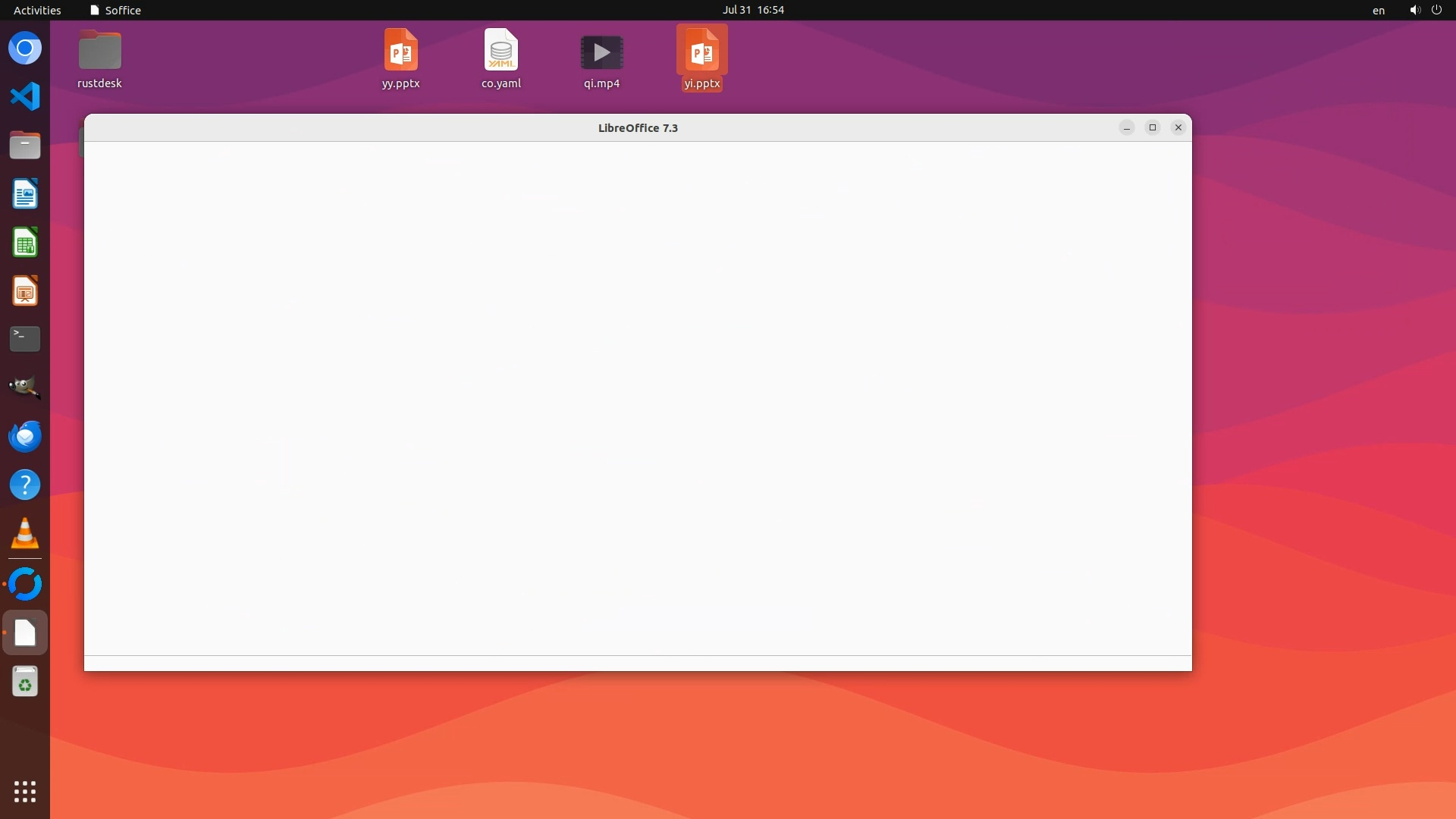Launch LibreOffice Impress from the dock
The width and height of the screenshot is (1456, 819).
coord(25,291)
